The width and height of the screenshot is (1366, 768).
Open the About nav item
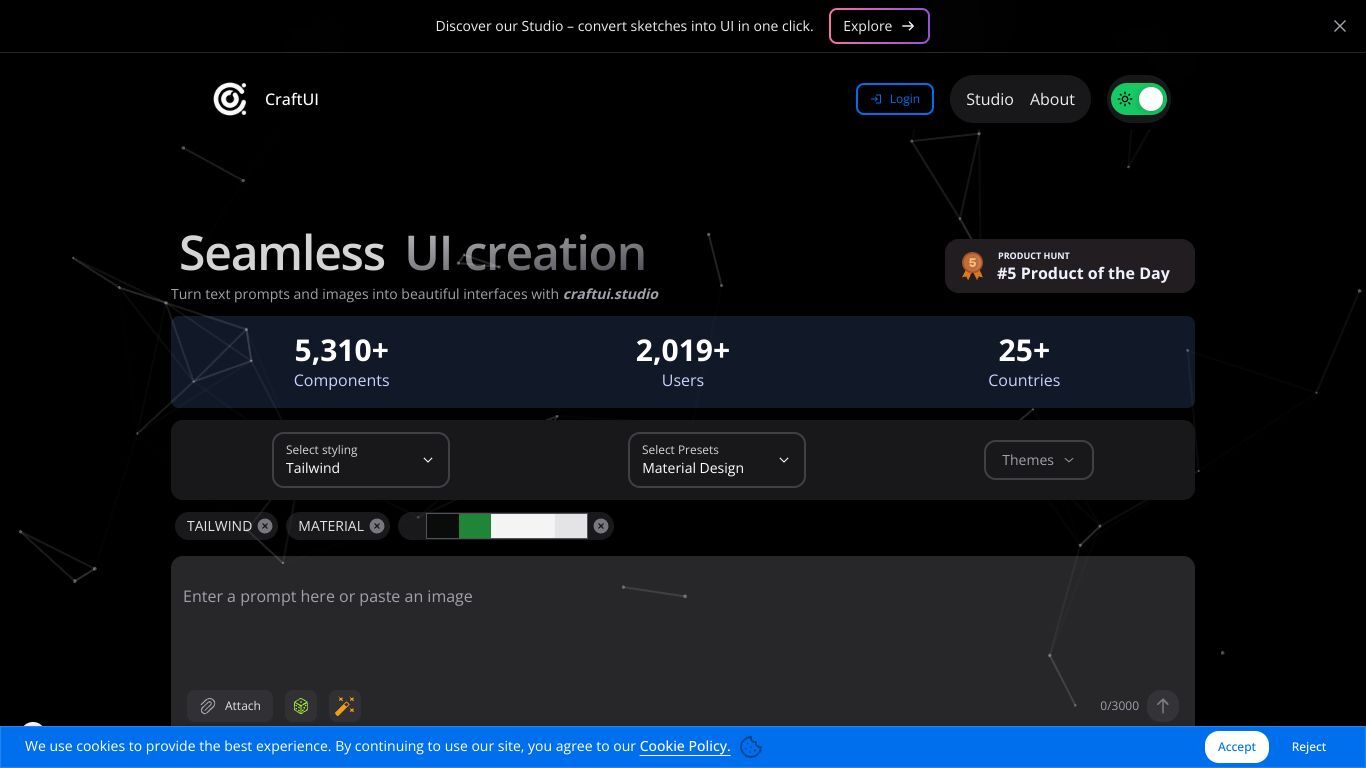(x=1052, y=99)
